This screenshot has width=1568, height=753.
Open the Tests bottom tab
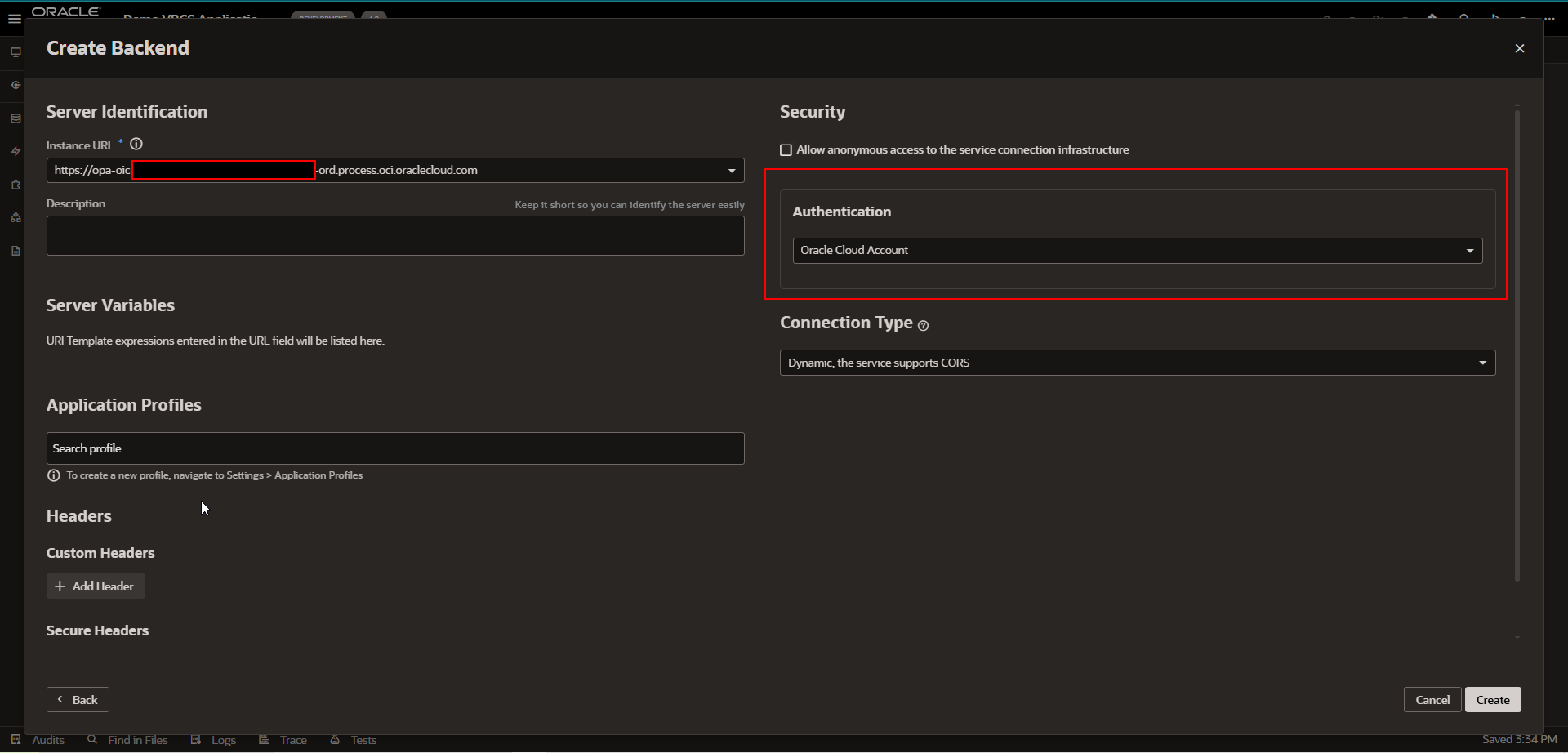[353, 740]
